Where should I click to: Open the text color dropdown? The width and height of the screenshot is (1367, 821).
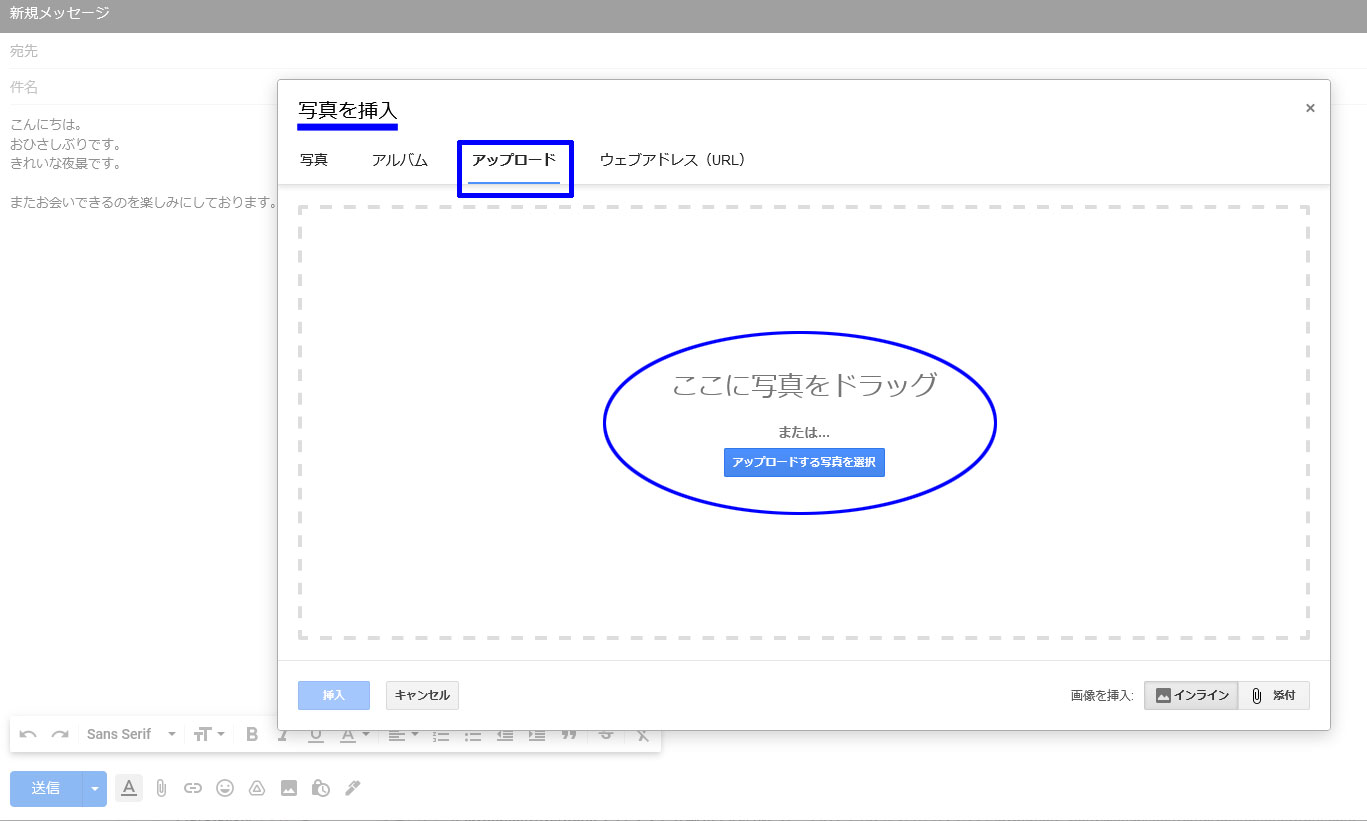point(355,734)
